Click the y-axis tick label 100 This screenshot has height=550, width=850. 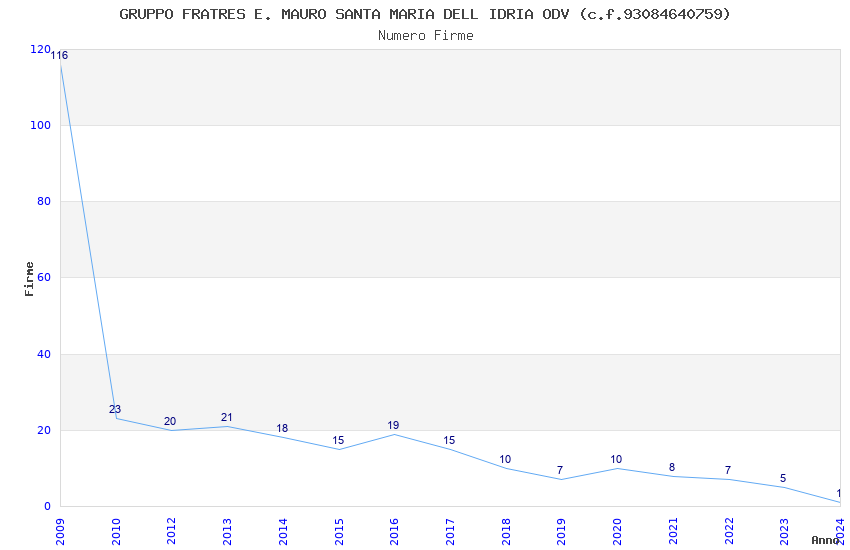[40, 125]
